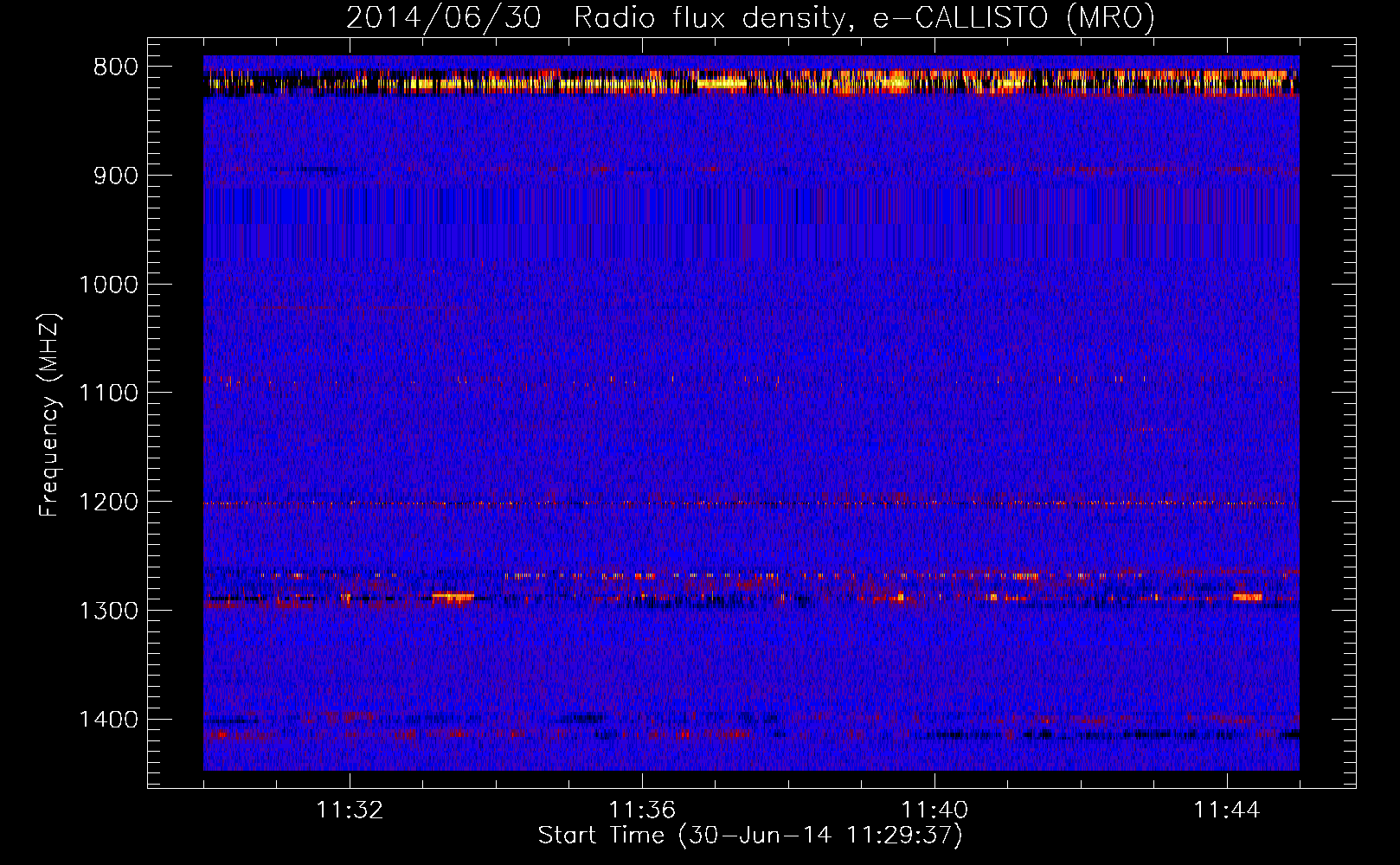Click the 1300 frequency tick label
1400x865 pixels.
pos(108,611)
